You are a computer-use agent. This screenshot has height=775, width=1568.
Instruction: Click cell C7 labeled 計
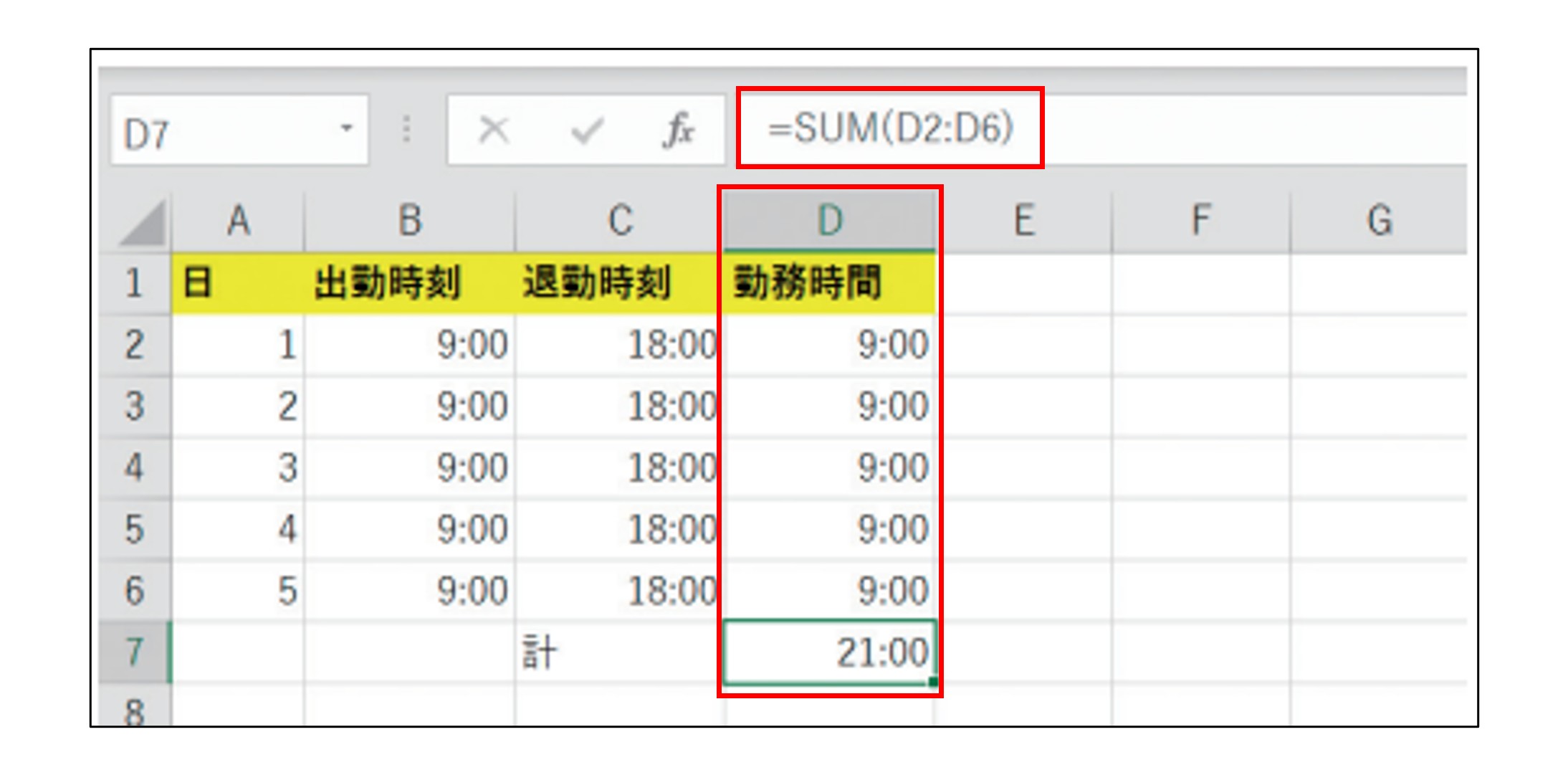[619, 652]
